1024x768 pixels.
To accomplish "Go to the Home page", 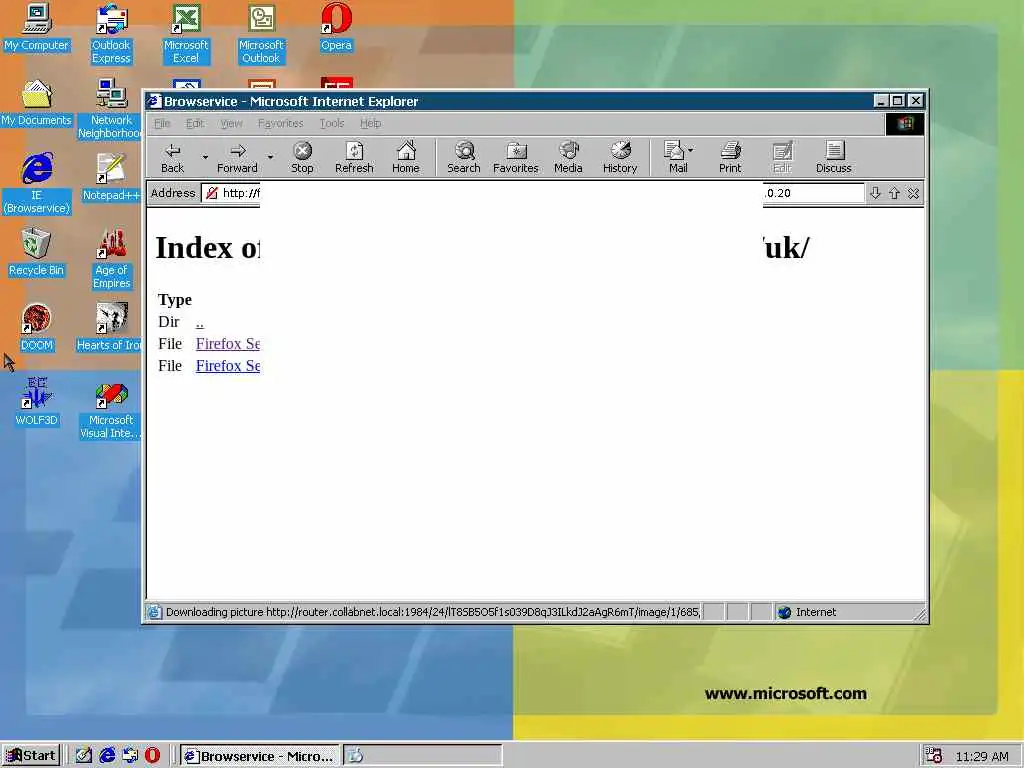I will click(x=406, y=158).
